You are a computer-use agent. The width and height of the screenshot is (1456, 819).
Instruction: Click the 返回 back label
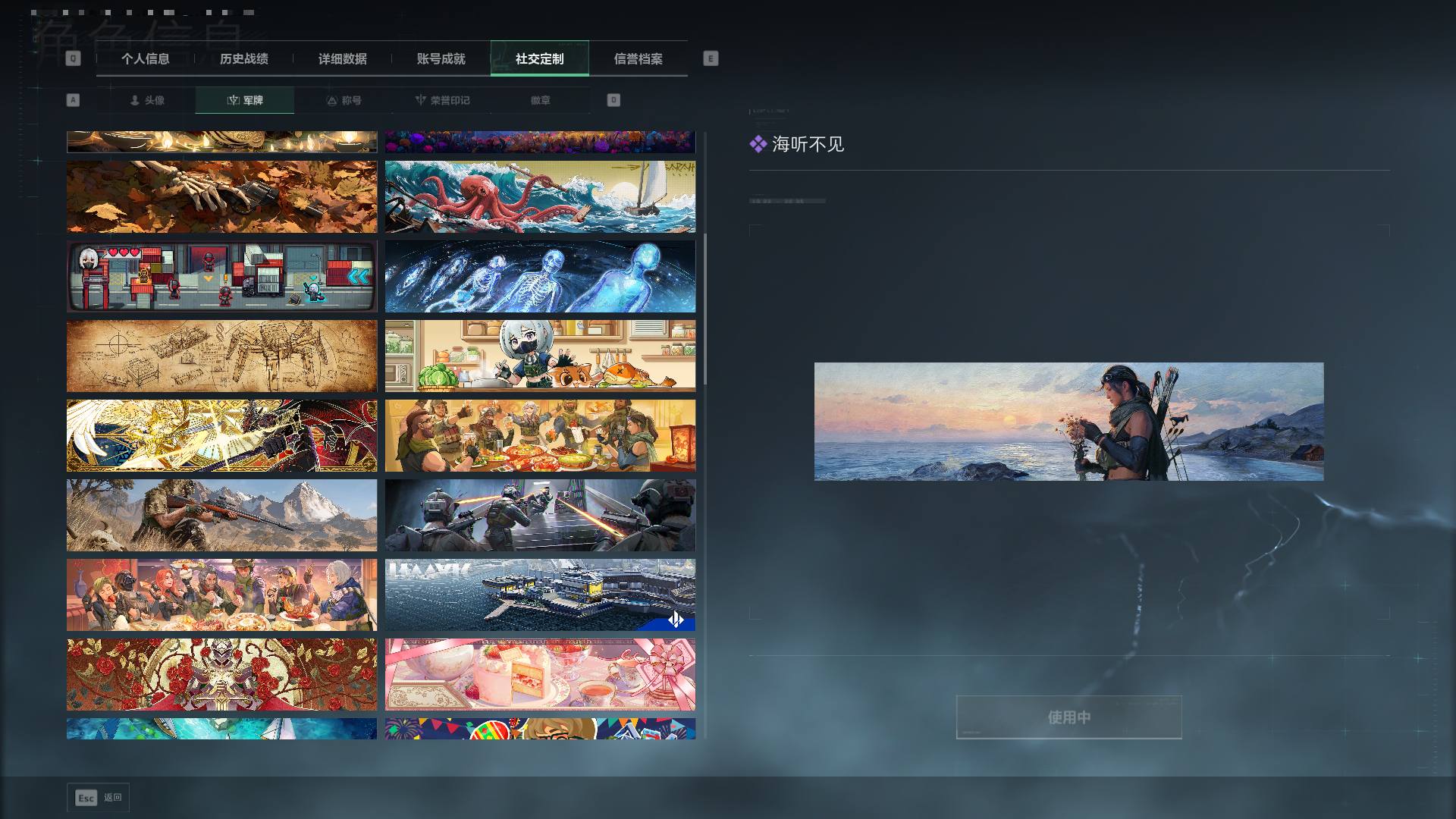pyautogui.click(x=113, y=798)
